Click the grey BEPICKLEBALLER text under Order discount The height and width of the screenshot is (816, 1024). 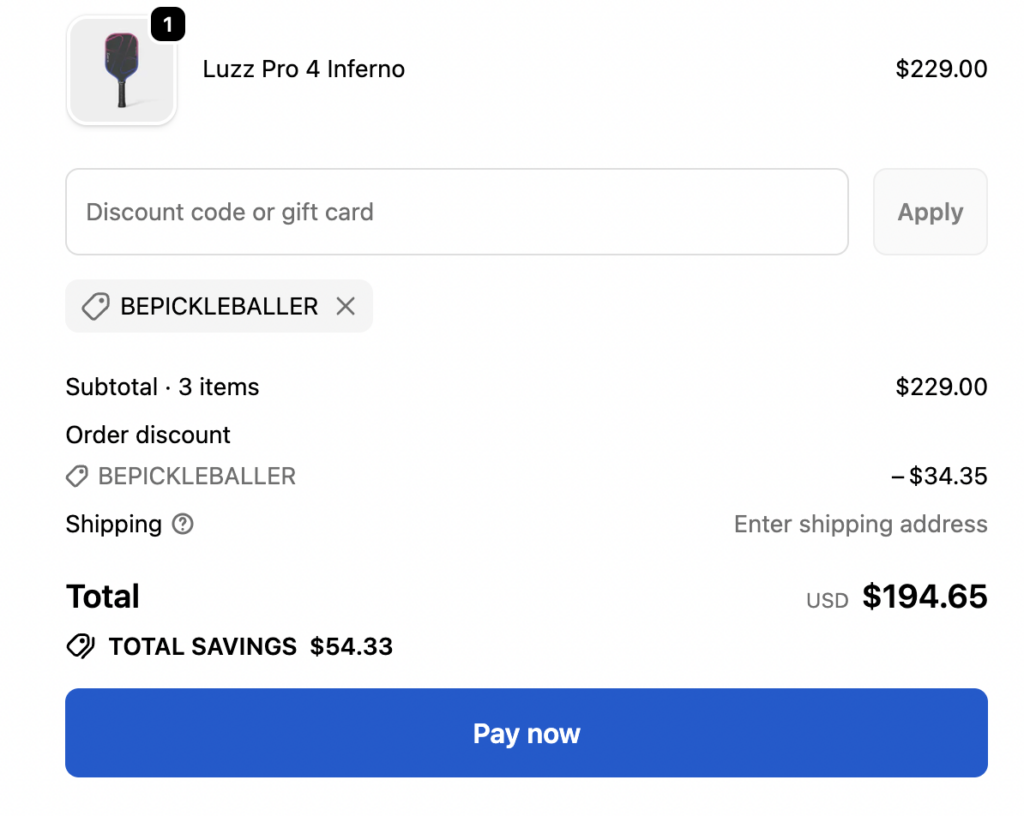(x=197, y=476)
